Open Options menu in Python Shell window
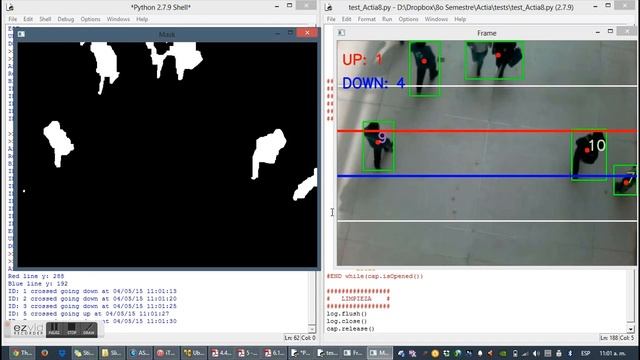The height and width of the screenshot is (360, 640). (x=90, y=19)
